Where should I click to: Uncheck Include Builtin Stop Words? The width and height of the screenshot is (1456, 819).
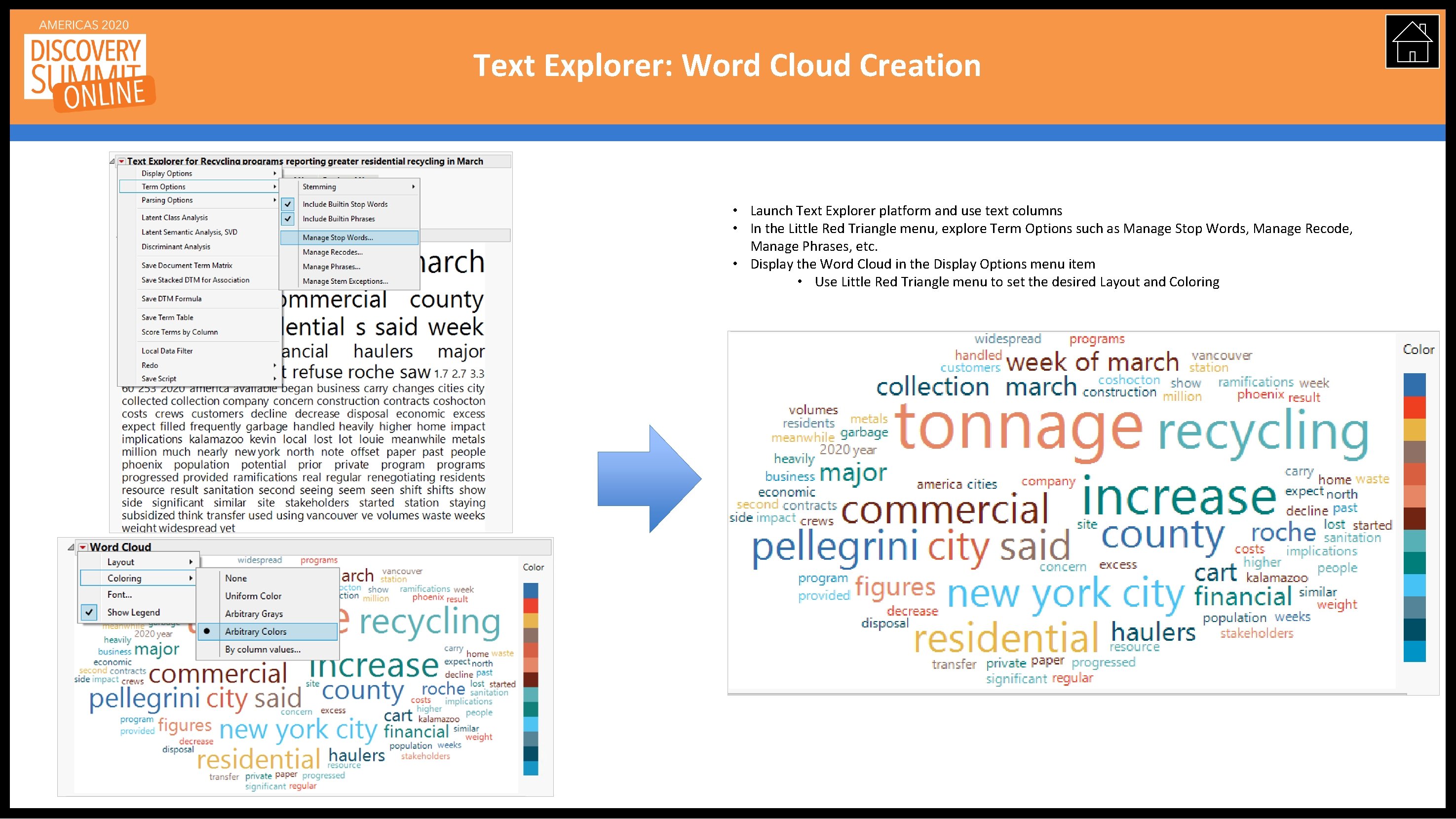click(288, 204)
